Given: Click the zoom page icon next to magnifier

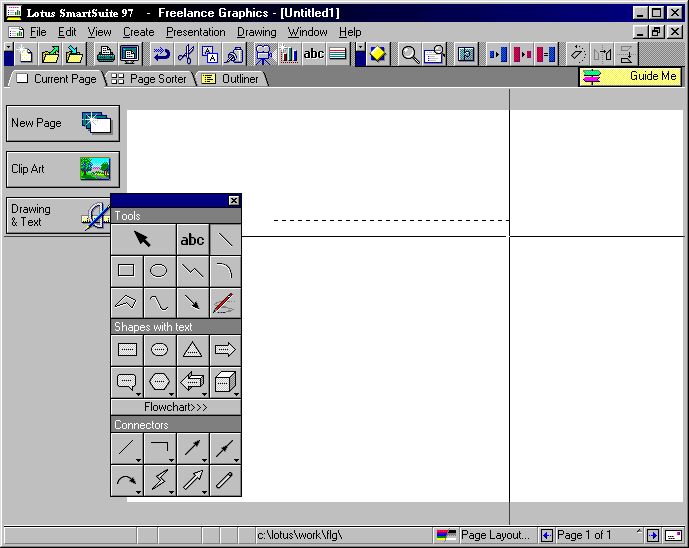Looking at the screenshot, I should coord(434,54).
